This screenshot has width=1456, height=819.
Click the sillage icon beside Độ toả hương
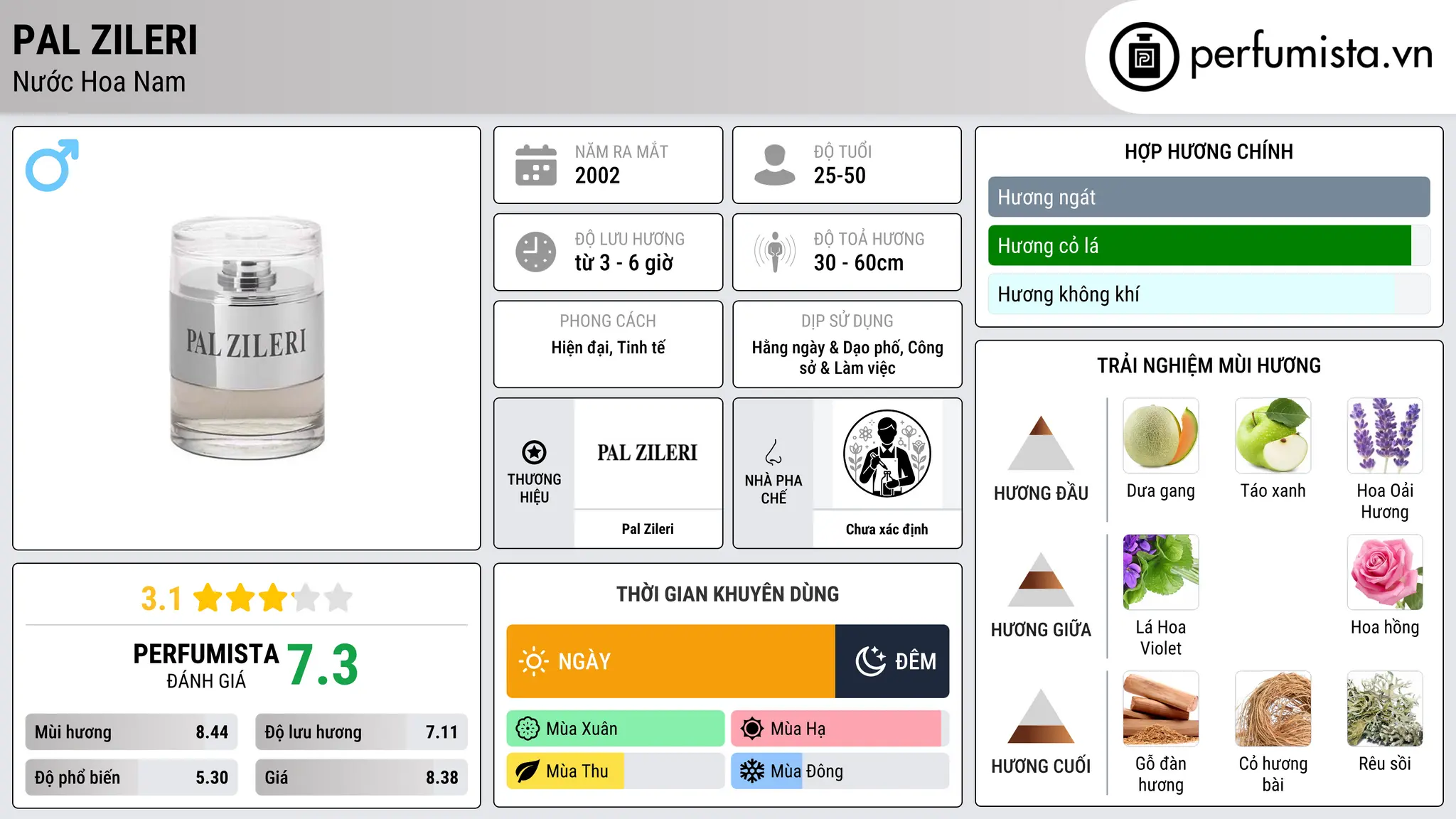[775, 252]
